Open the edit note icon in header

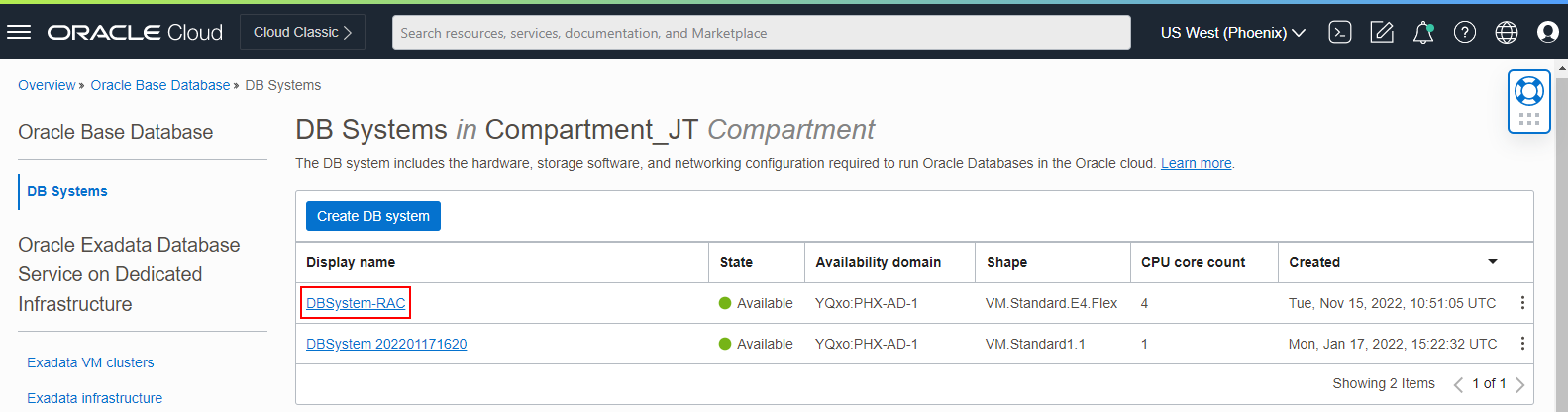tap(1382, 33)
